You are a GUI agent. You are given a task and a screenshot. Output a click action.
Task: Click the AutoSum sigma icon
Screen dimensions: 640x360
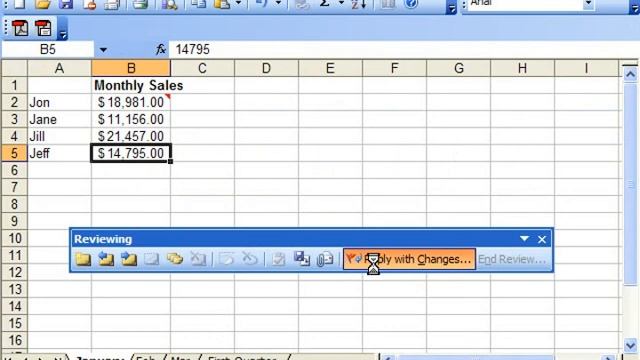tap(324, 4)
